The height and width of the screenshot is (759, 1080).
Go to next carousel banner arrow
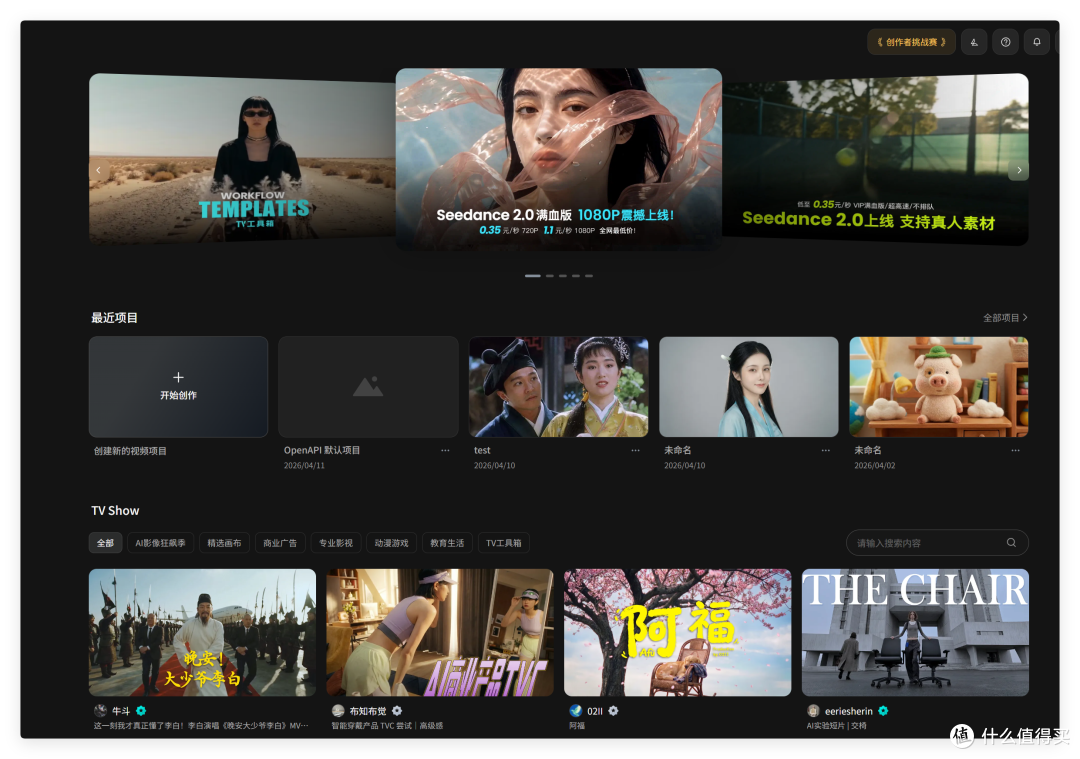point(1019,169)
